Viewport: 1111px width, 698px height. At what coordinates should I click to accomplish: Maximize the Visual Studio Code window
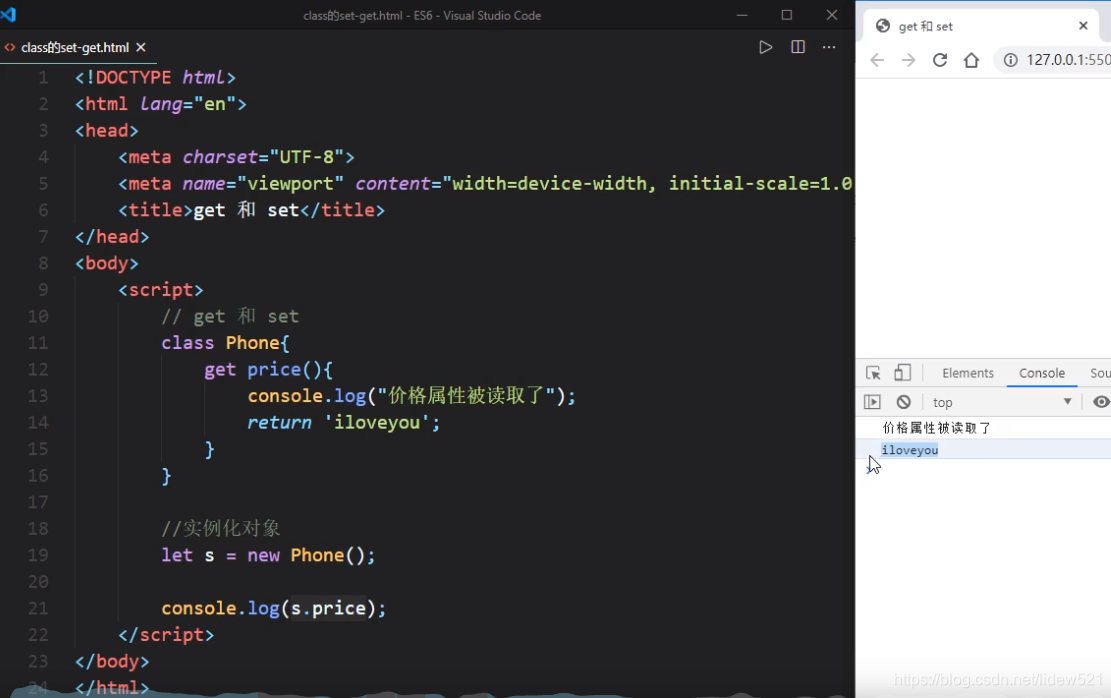point(786,15)
